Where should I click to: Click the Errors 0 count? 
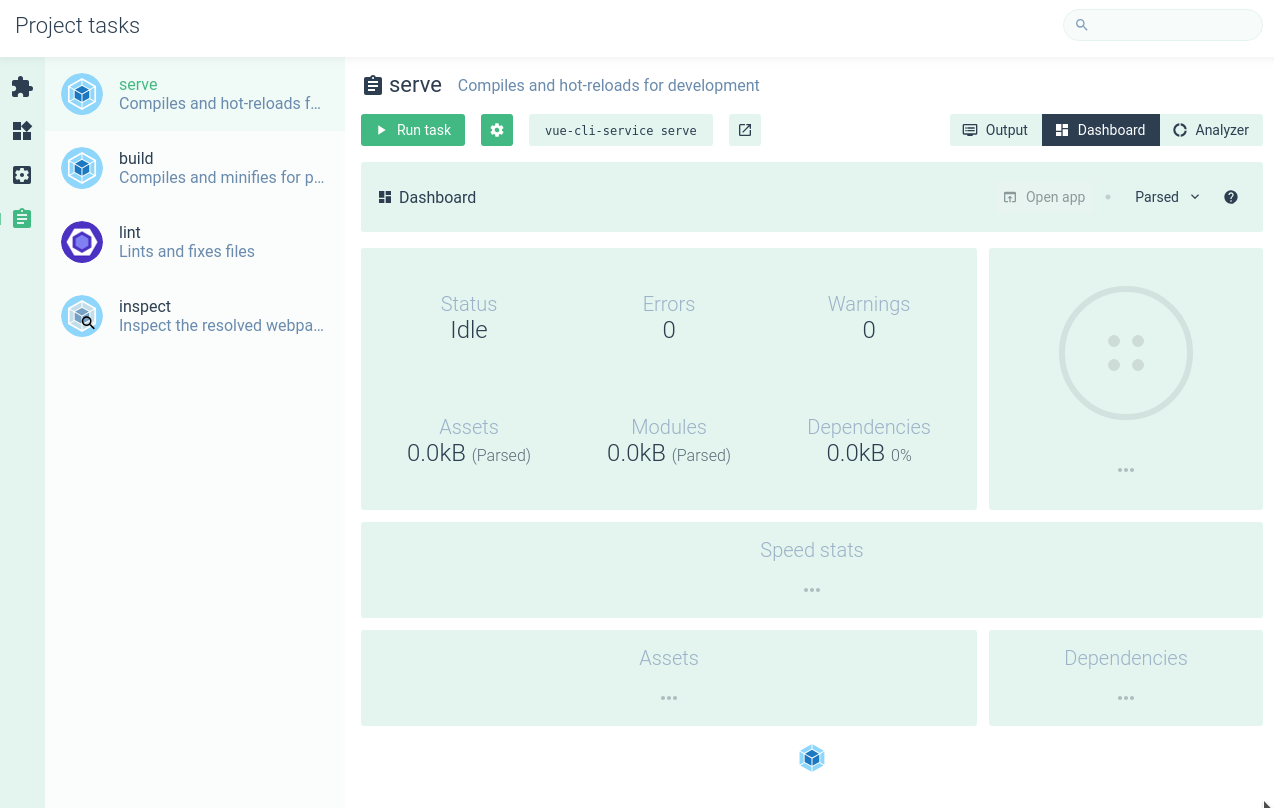tap(669, 330)
